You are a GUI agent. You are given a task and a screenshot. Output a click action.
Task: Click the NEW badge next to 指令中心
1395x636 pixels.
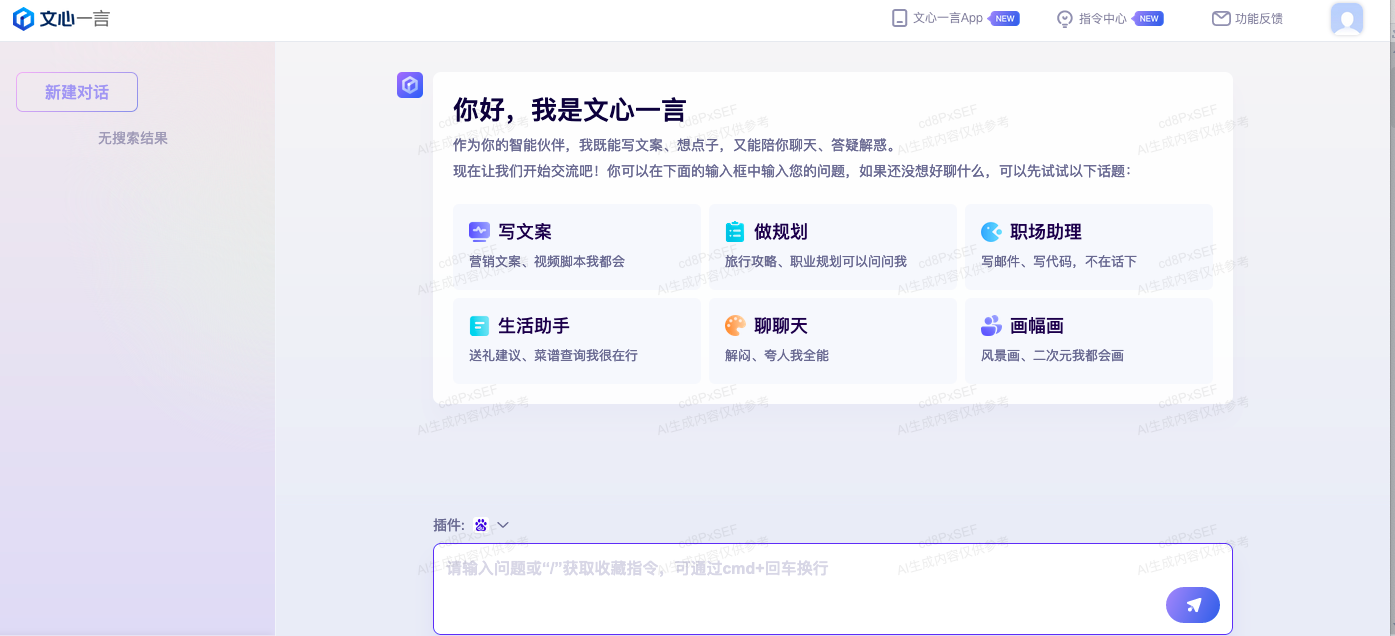[1149, 18]
